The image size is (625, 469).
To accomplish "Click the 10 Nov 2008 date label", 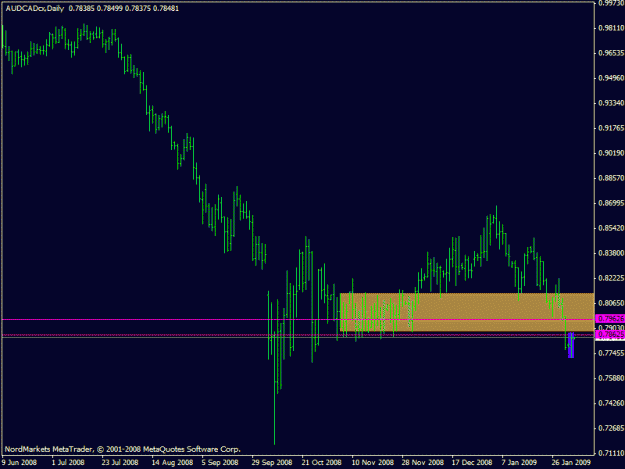I will click(373, 463).
